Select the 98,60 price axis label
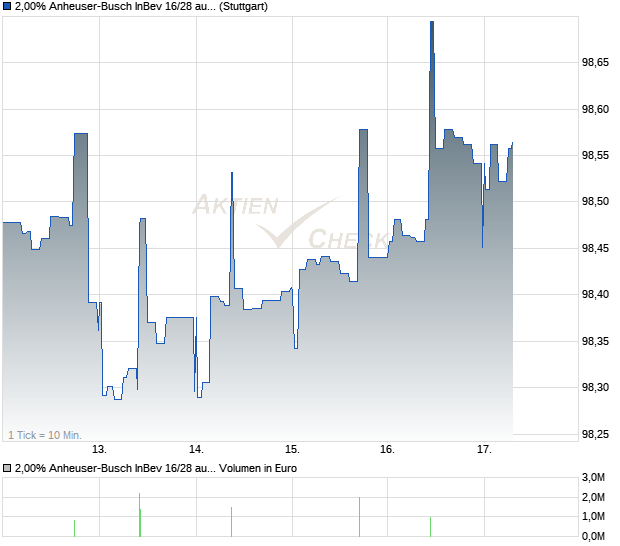This screenshot has height=546, width=620. point(595,109)
